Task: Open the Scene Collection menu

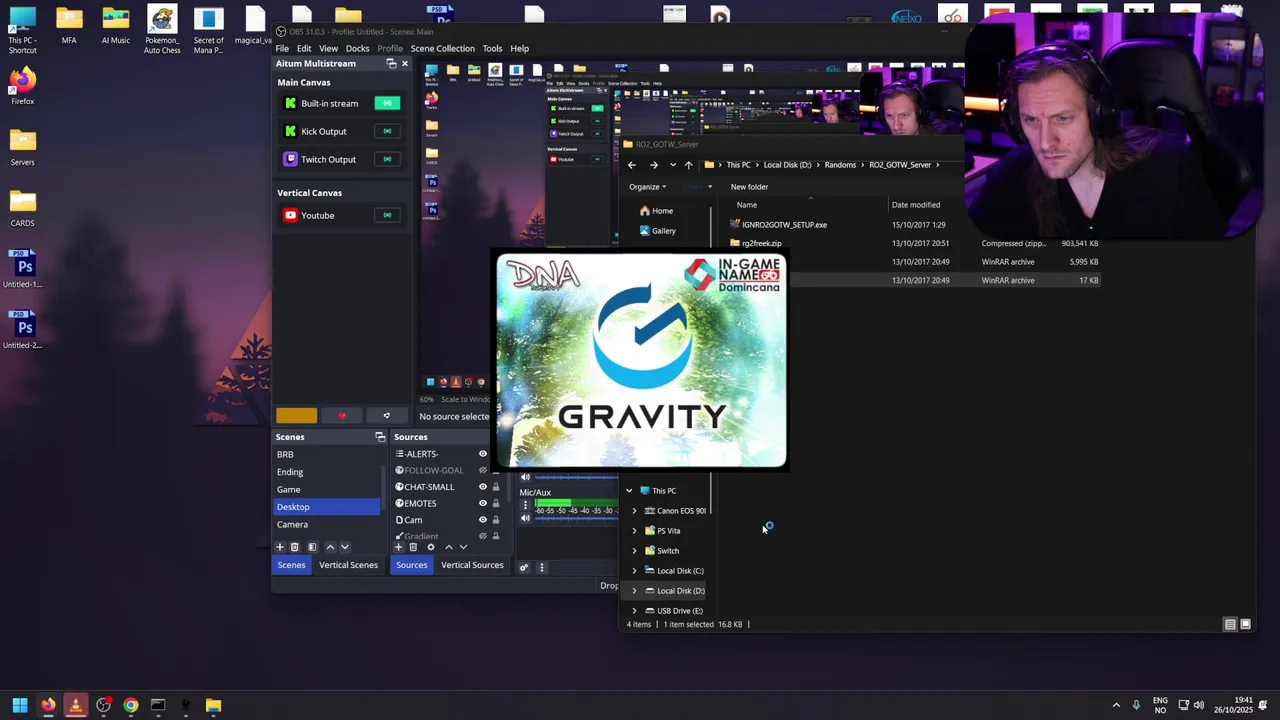Action: (442, 48)
